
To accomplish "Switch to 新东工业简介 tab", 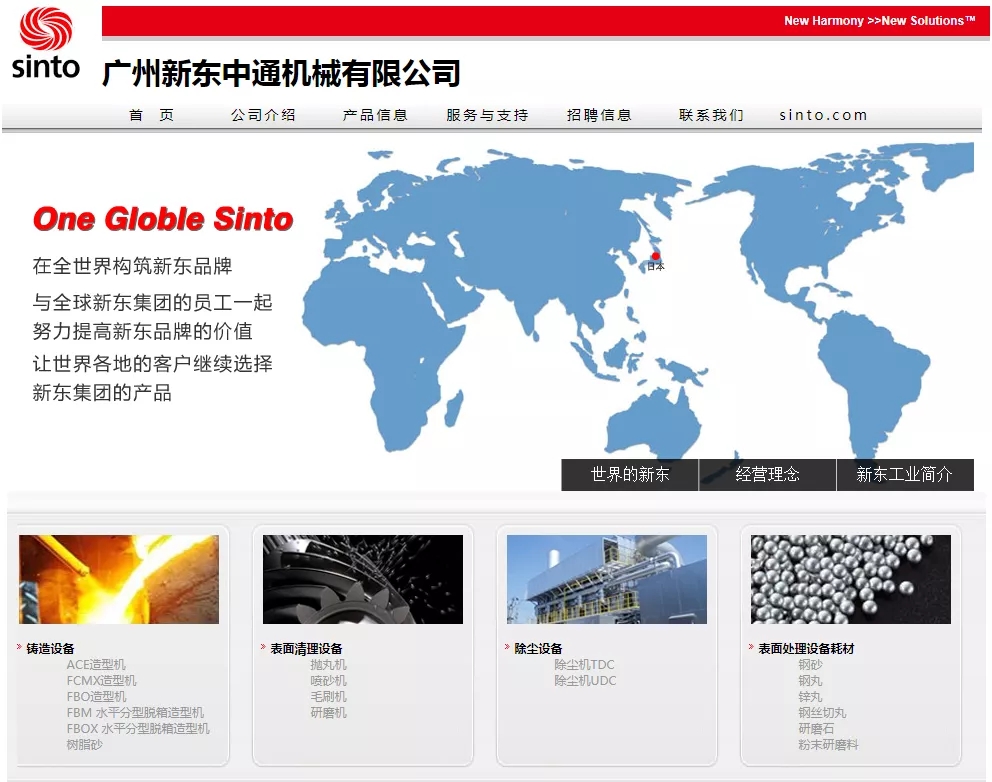I will click(904, 475).
